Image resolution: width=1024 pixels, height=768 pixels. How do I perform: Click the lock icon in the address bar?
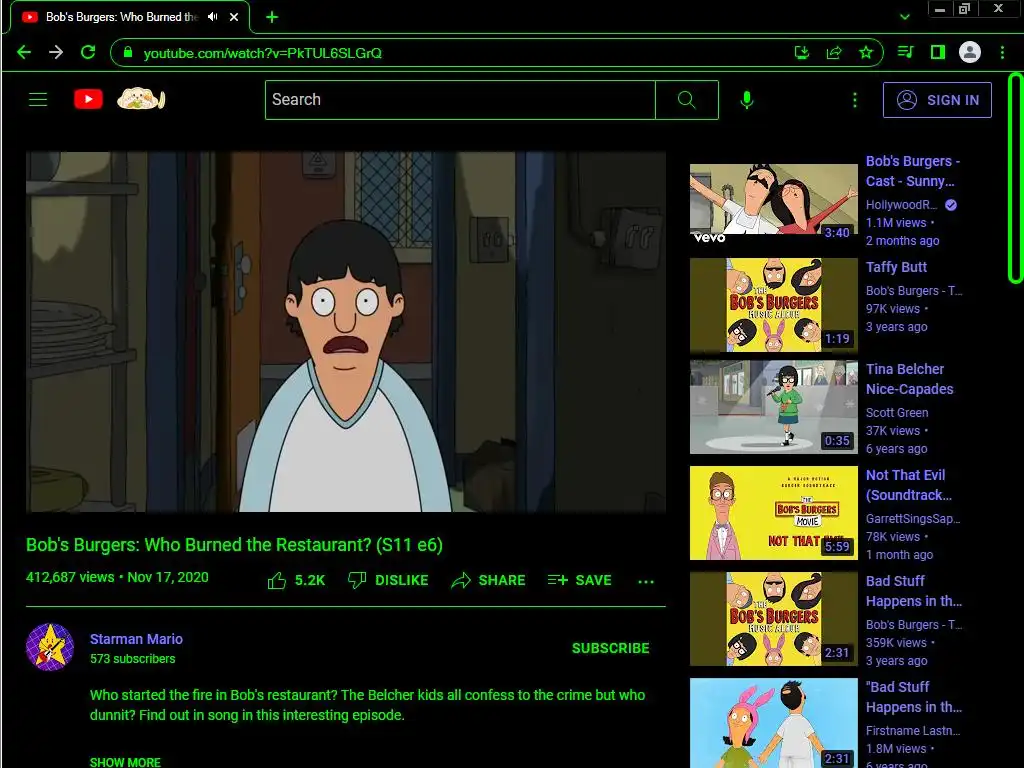click(128, 52)
